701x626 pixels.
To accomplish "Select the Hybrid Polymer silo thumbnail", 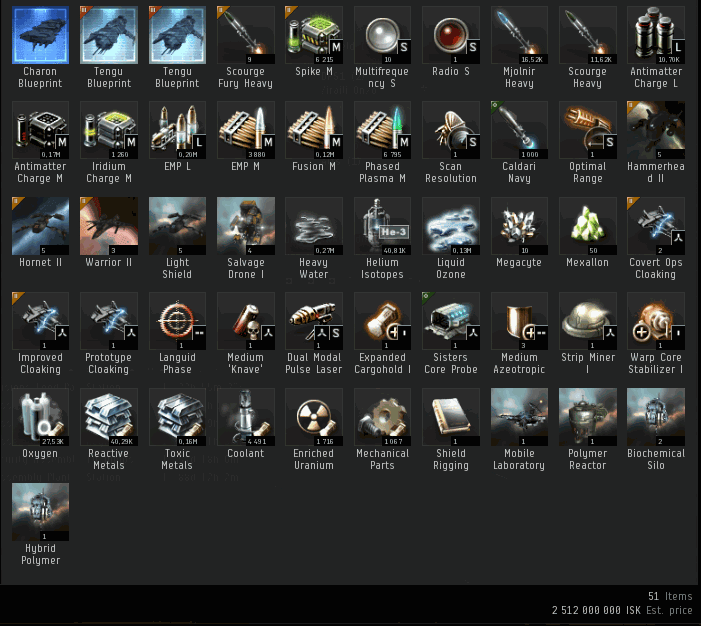I will pos(40,512).
